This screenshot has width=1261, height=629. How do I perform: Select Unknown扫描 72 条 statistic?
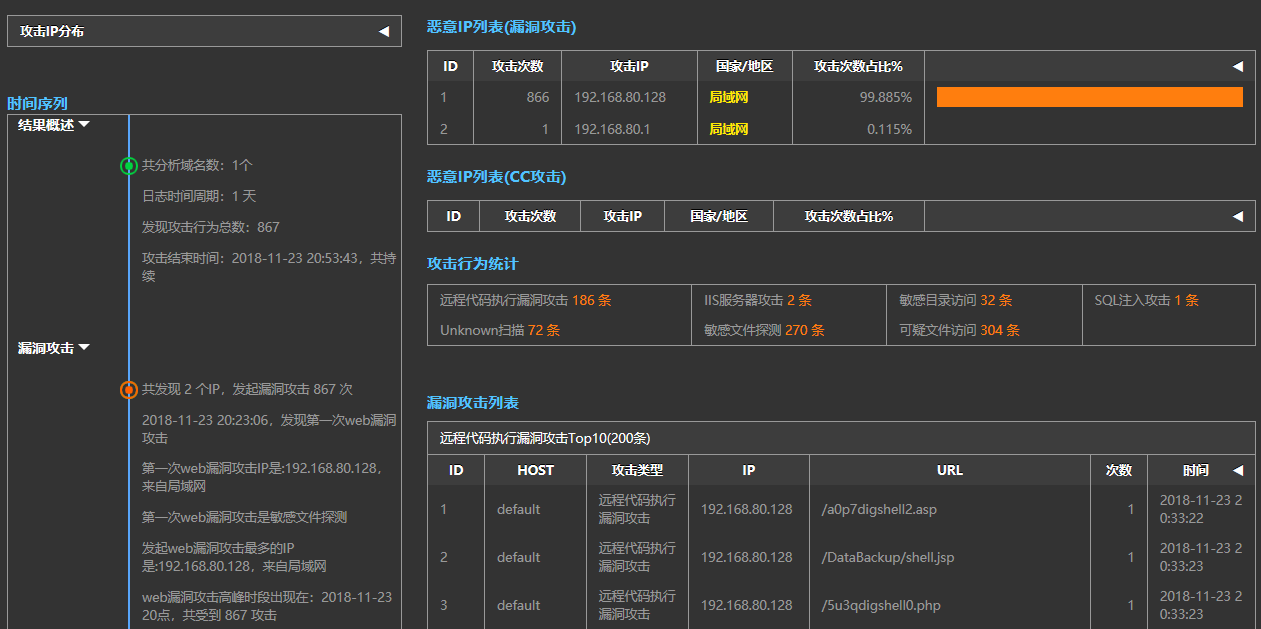[499, 330]
